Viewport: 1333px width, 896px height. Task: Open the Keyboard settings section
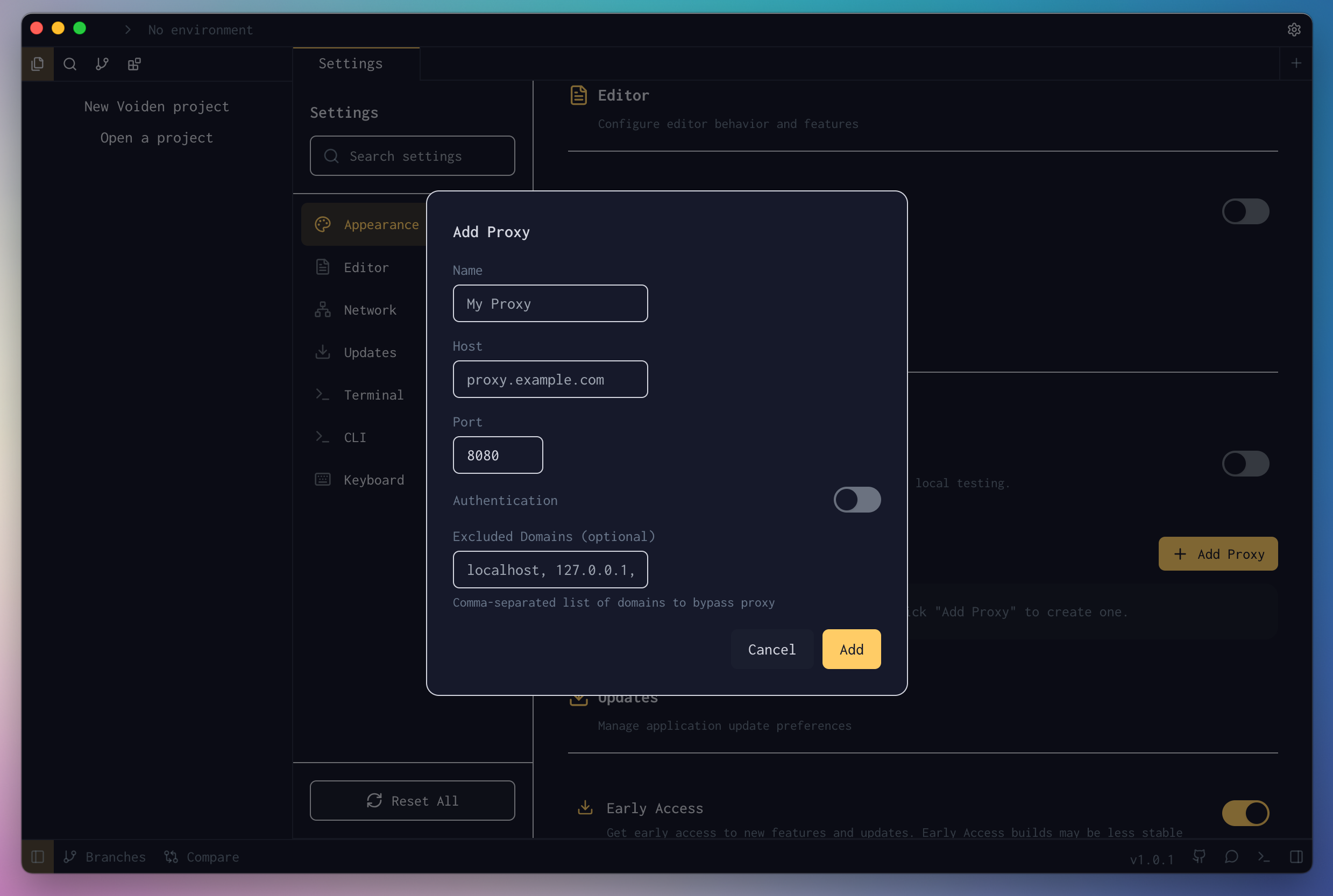[373, 480]
